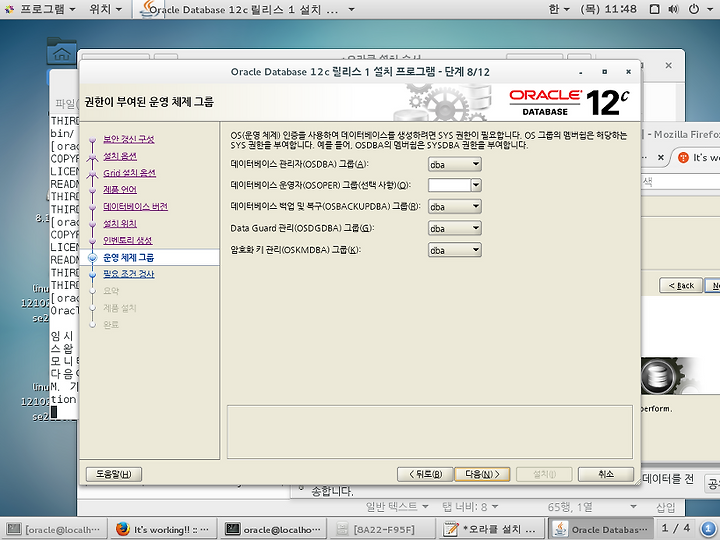Click the screen window icon in top bar
The image size is (720, 540).
pos(655,9)
